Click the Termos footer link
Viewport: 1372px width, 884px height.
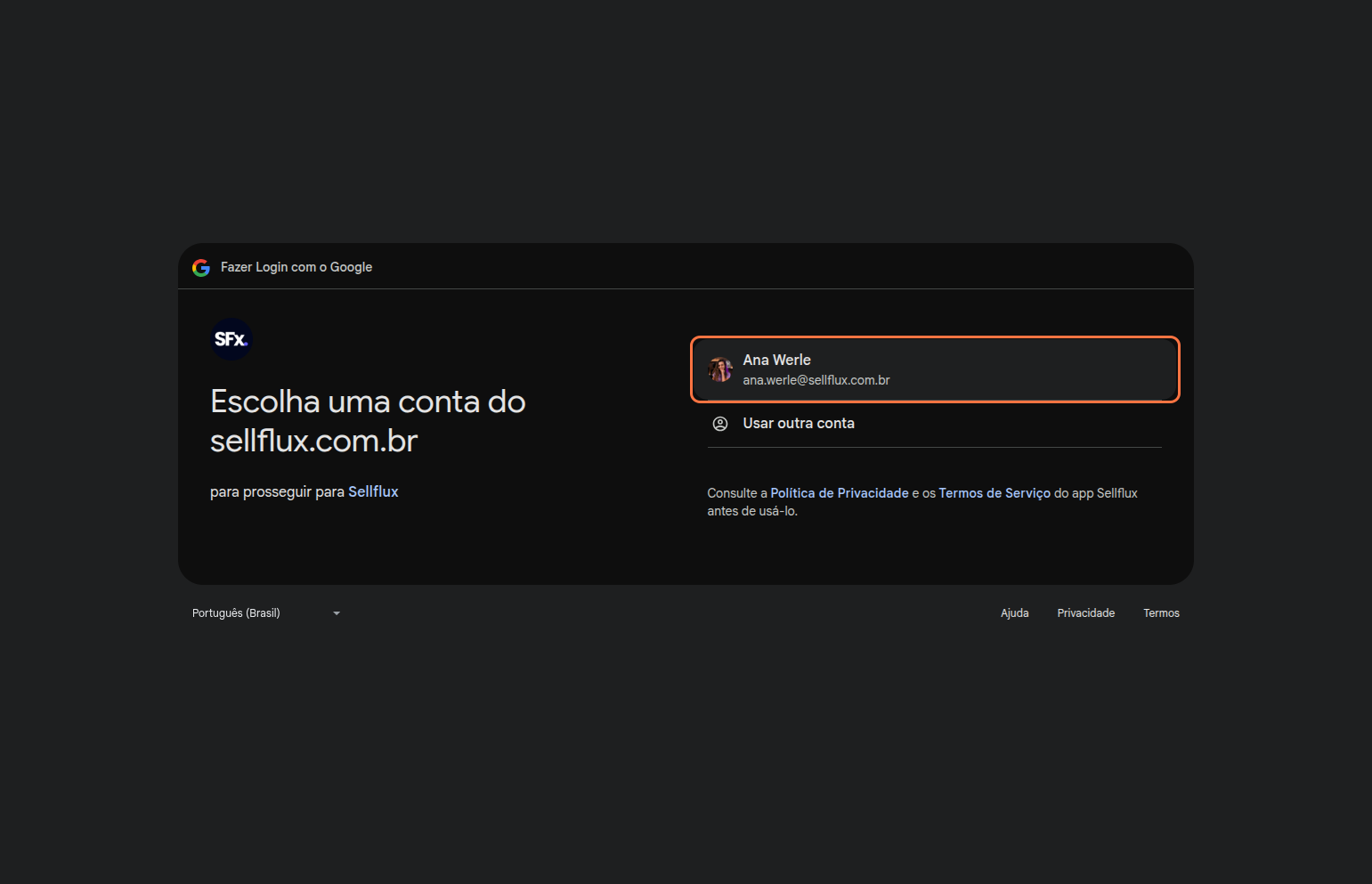[x=1161, y=613]
